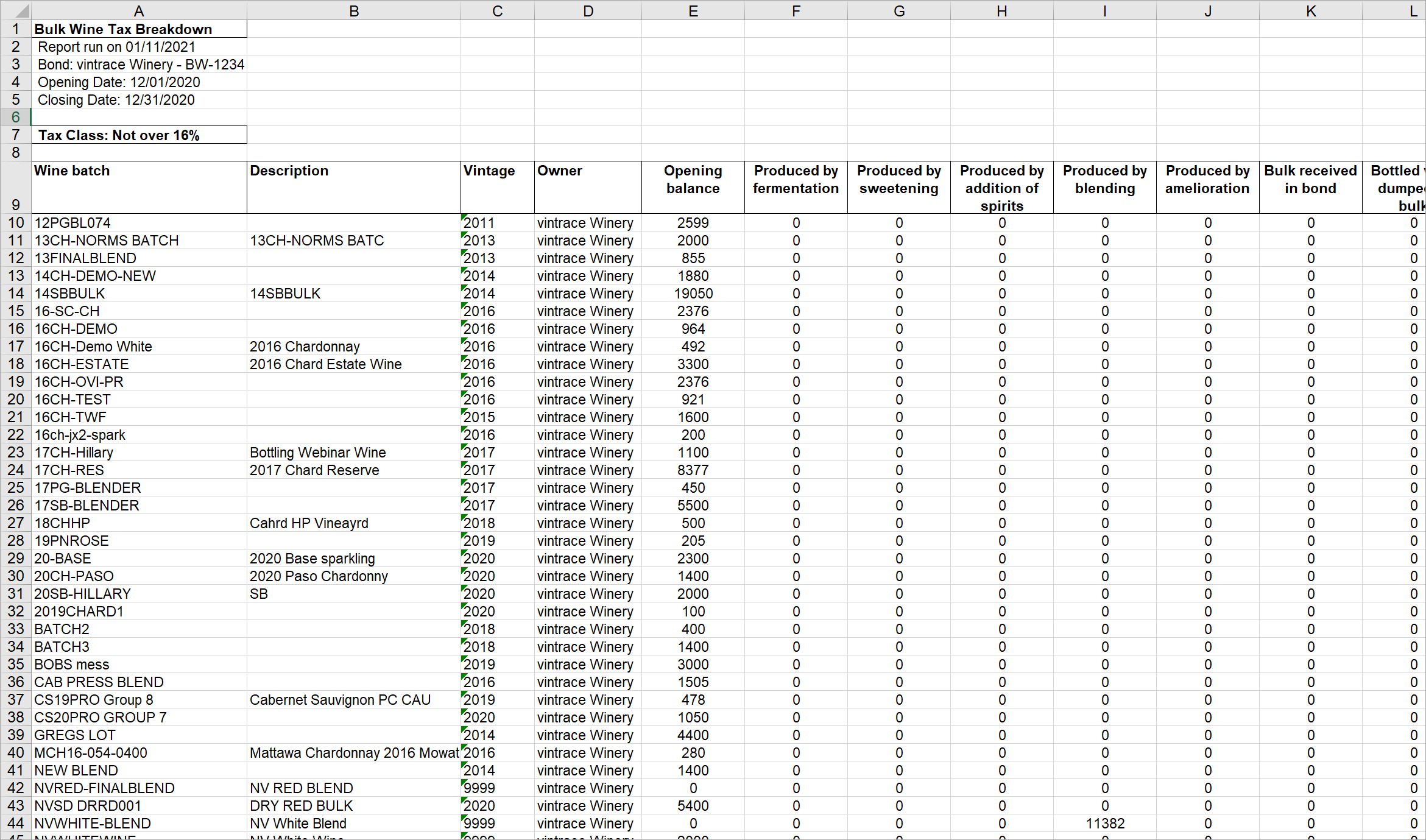Click opening balance '8377' cell
Viewport: 1426px width, 840px height.
point(693,470)
